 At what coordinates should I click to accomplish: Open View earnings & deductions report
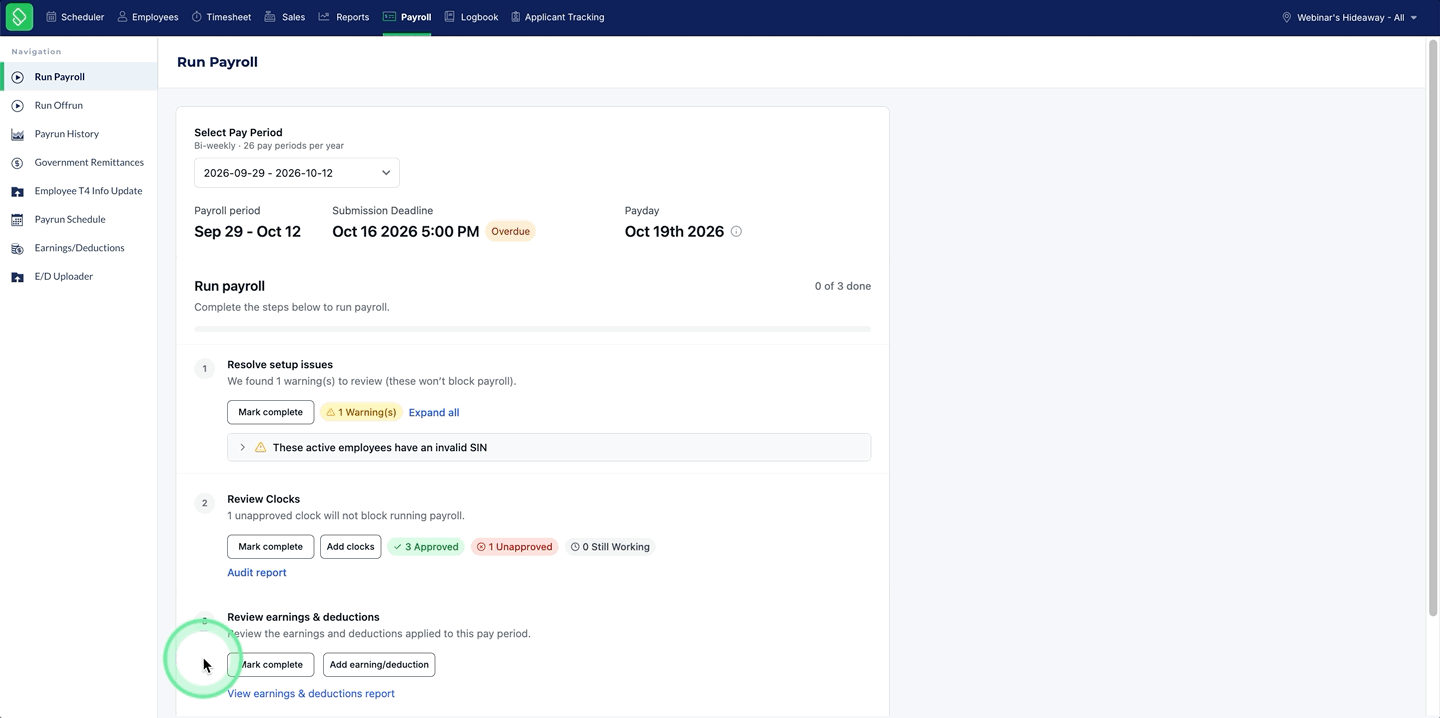(311, 693)
